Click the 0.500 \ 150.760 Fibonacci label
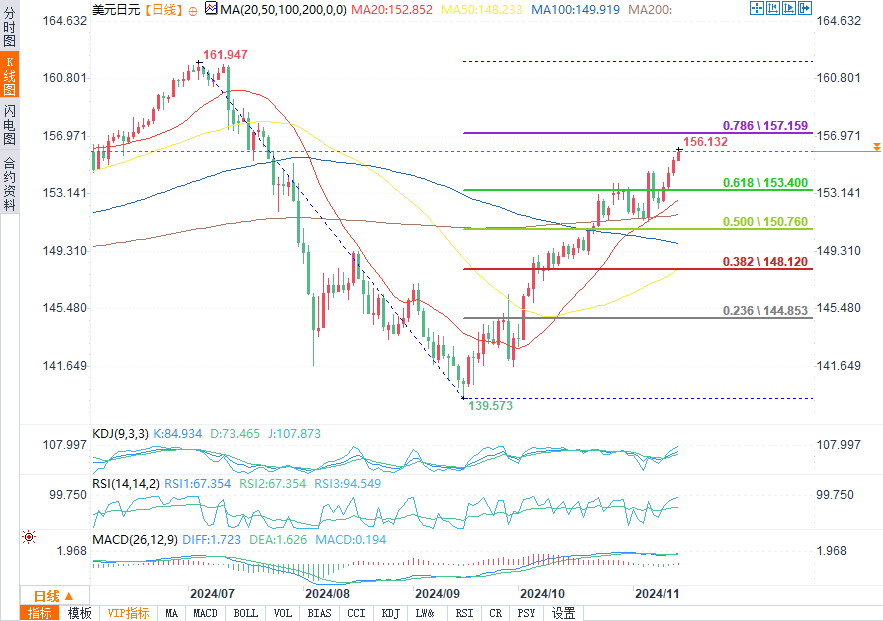 [765, 222]
